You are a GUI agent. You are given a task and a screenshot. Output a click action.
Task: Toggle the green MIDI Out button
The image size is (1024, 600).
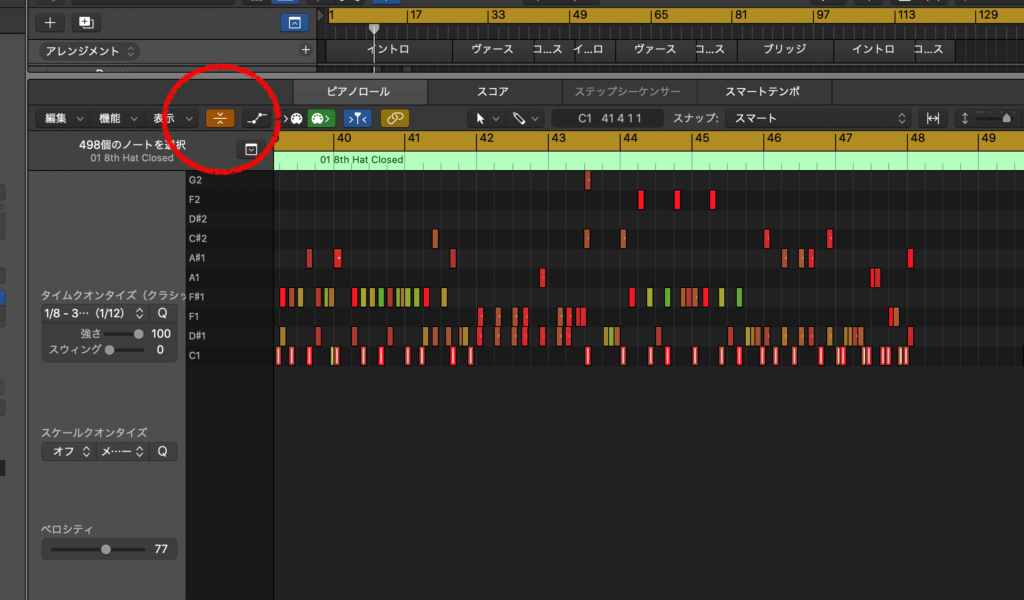(x=321, y=118)
